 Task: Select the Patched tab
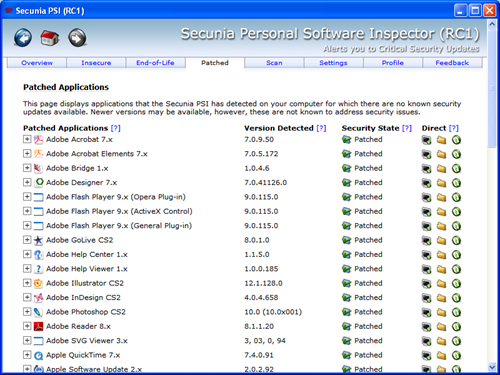(x=215, y=63)
